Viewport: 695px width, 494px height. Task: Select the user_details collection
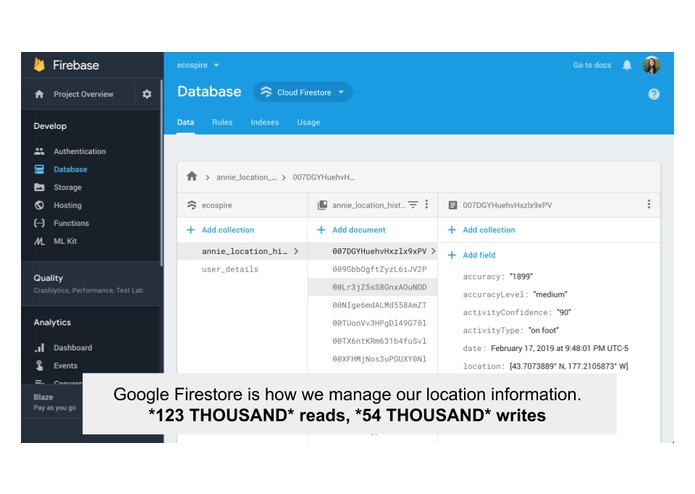click(x=230, y=269)
